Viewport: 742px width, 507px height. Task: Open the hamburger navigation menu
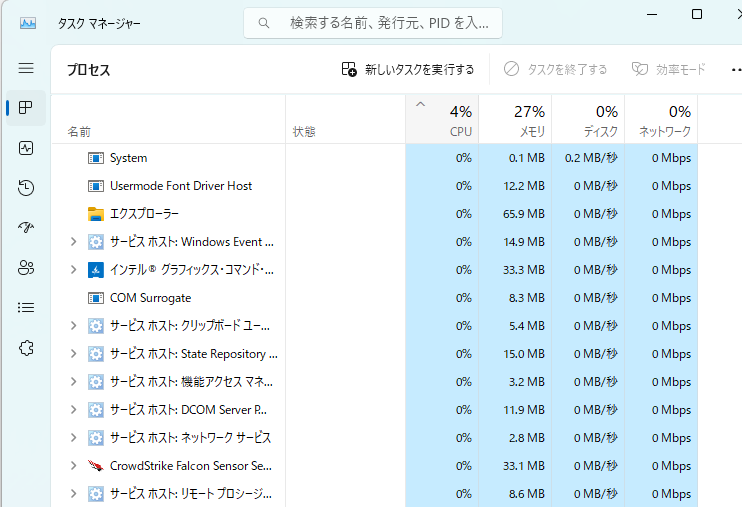tap(26, 68)
